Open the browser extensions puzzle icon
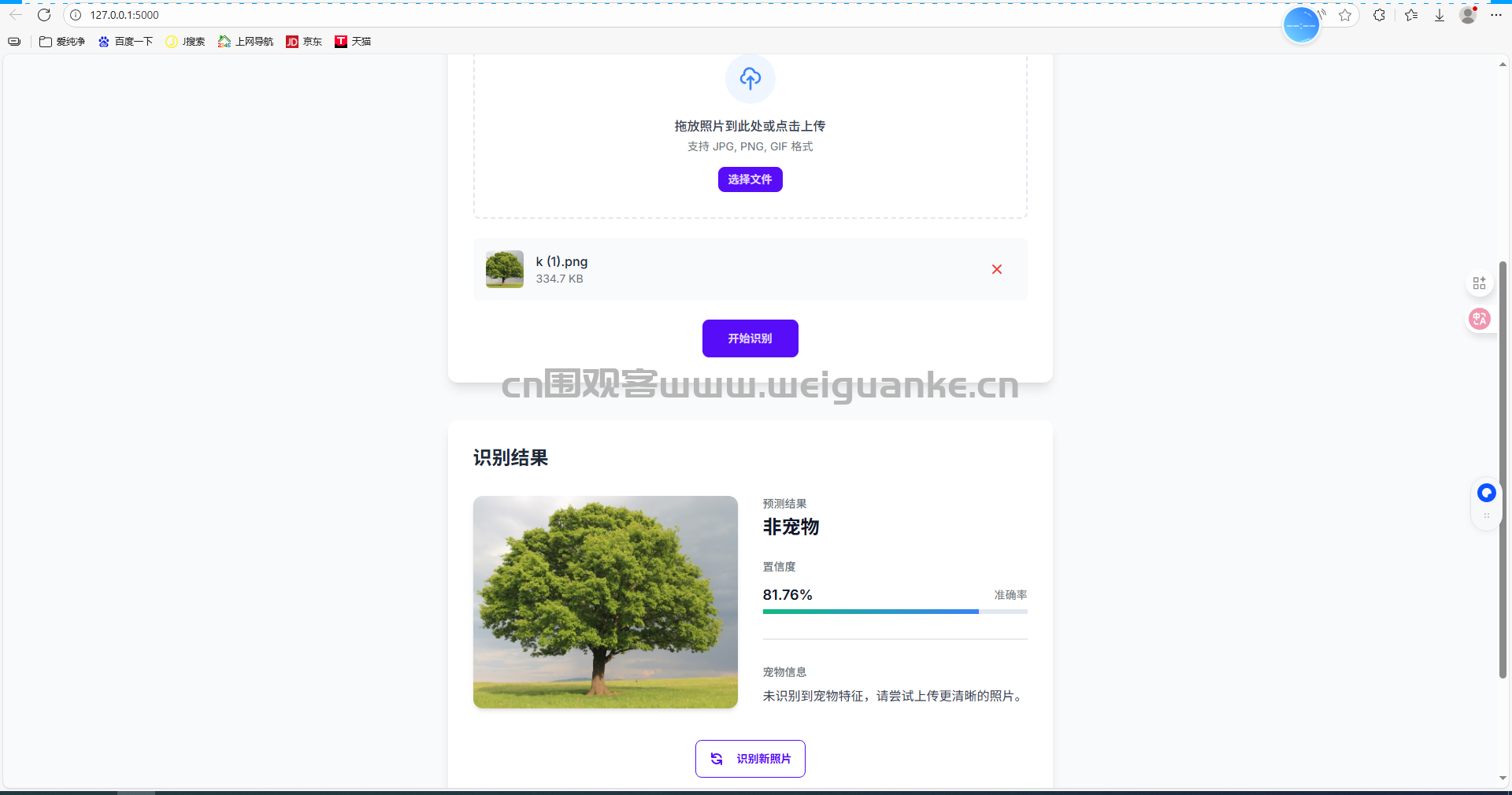This screenshot has width=1512, height=795. coord(1379,15)
